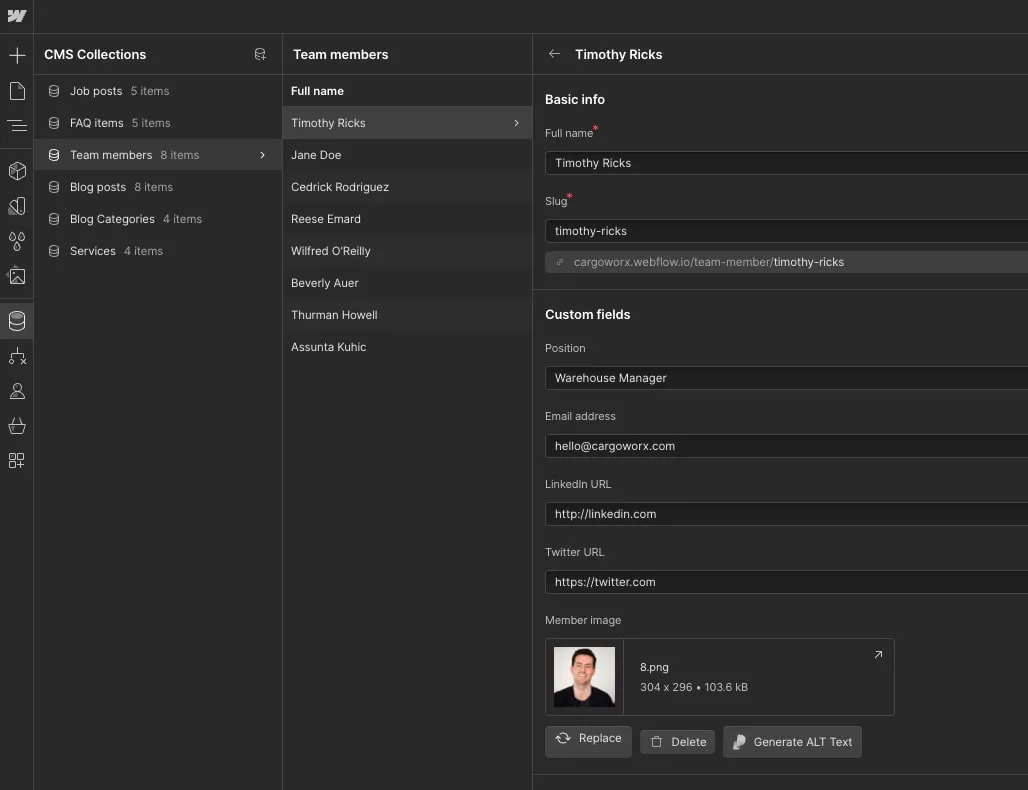Image resolution: width=1028 pixels, height=790 pixels.
Task: Open the Add elements panel
Action: tap(17, 56)
